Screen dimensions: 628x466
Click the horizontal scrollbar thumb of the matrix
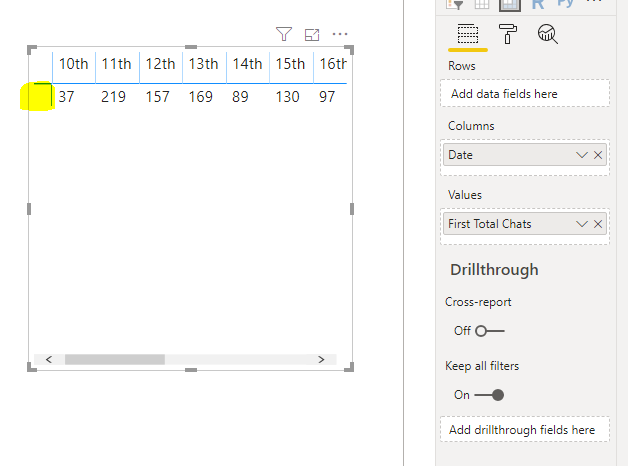coord(115,360)
